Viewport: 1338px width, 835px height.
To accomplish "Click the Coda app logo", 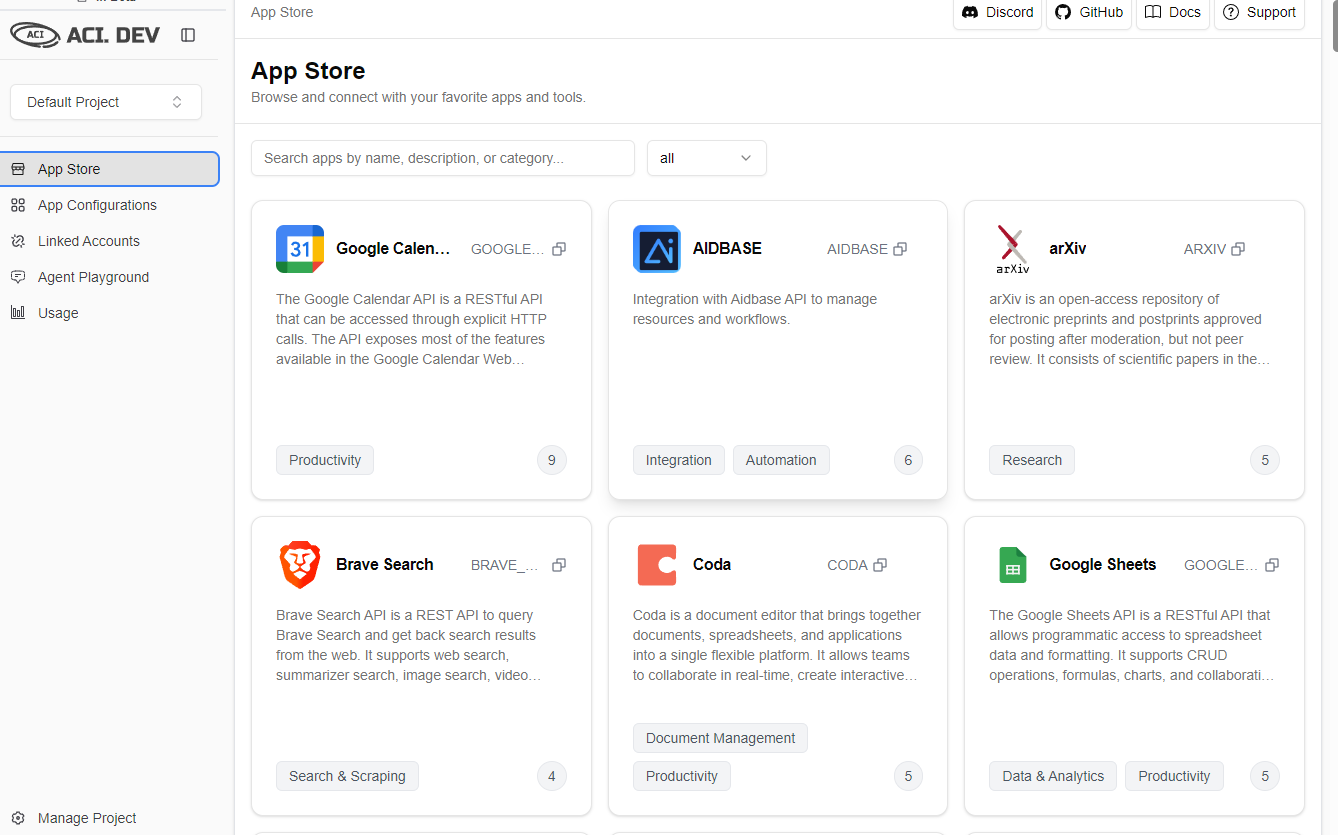I will tap(657, 565).
